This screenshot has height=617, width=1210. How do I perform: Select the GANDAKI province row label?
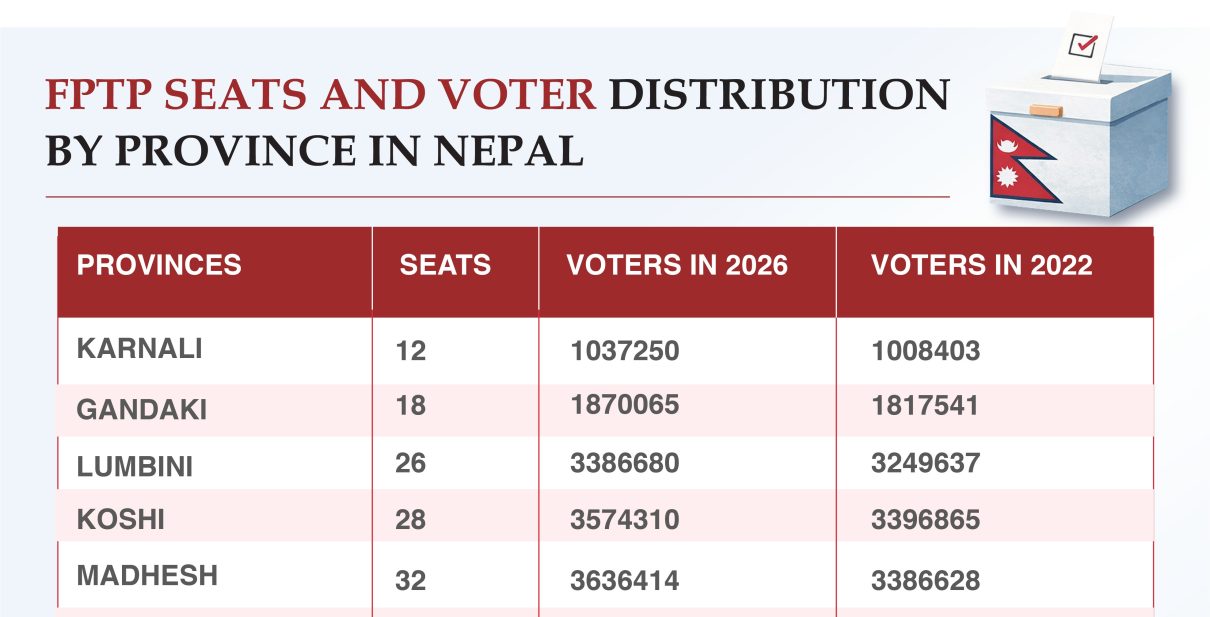click(141, 409)
